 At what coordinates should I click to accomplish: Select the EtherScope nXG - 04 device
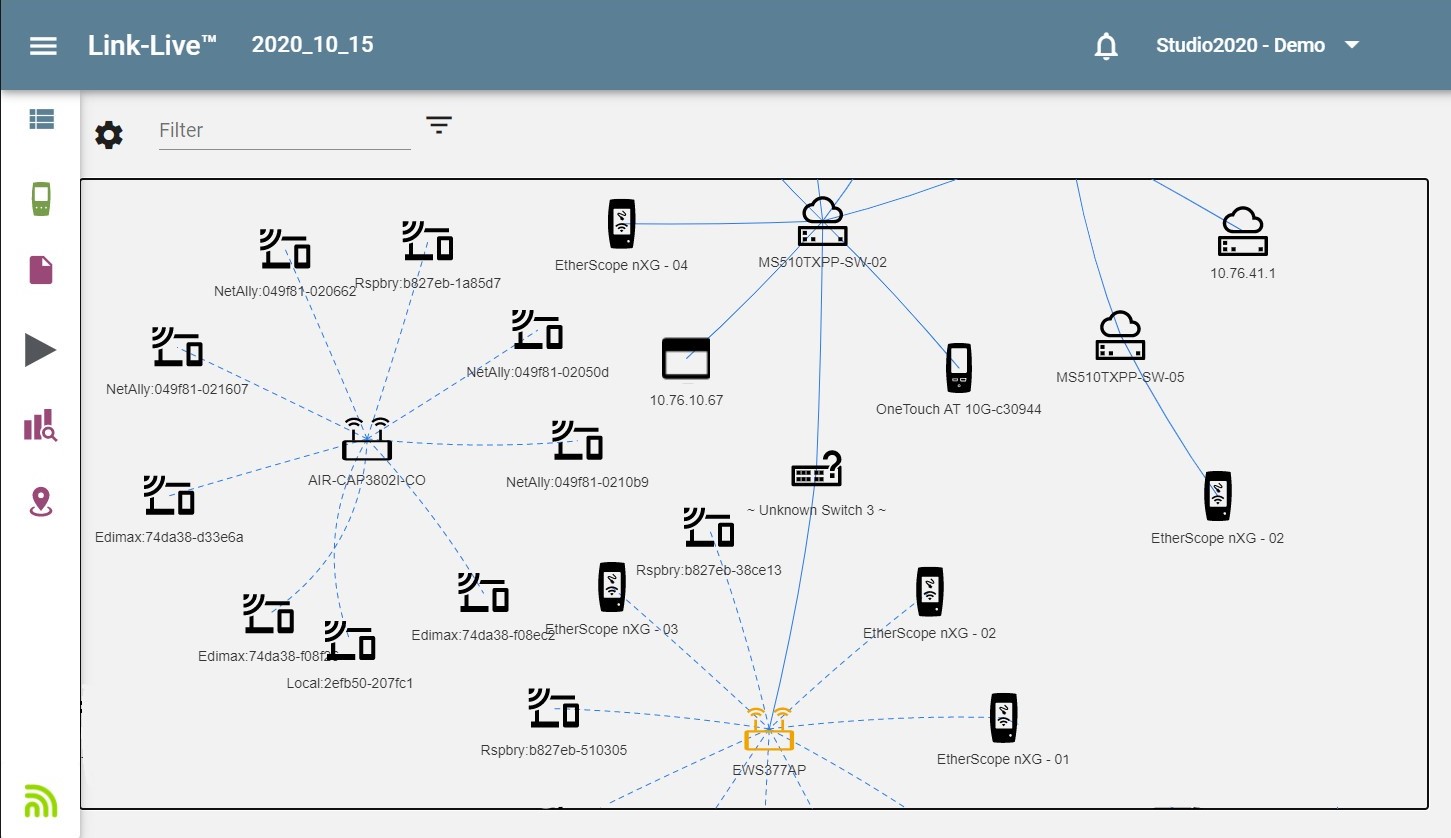point(622,224)
